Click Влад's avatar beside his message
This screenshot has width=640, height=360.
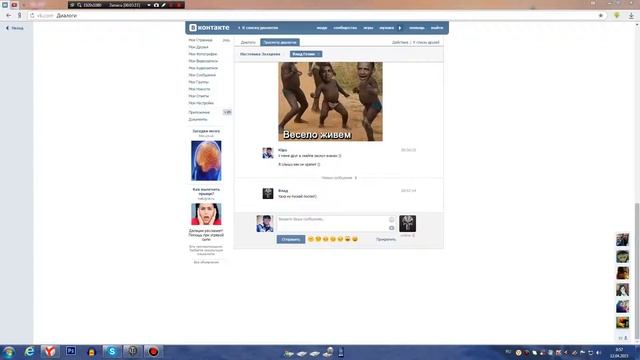pos(268,193)
